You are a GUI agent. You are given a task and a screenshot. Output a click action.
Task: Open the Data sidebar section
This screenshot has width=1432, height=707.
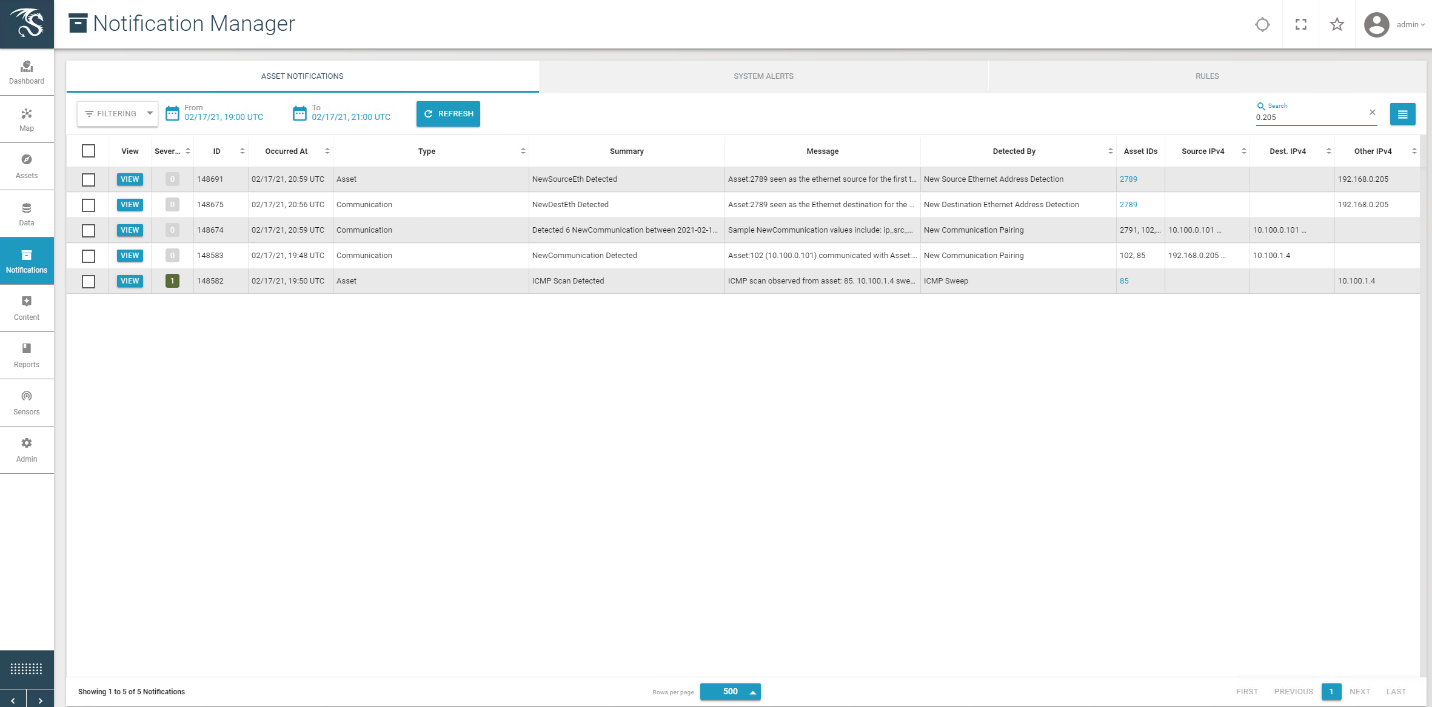(27, 214)
